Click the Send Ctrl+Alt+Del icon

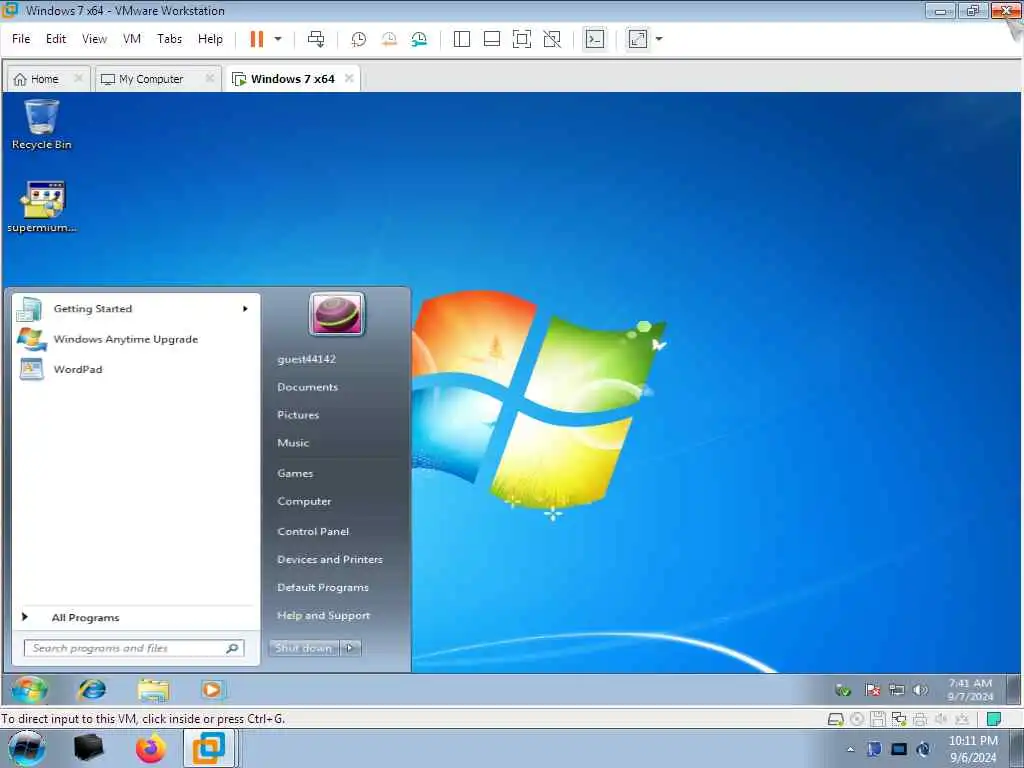point(316,39)
